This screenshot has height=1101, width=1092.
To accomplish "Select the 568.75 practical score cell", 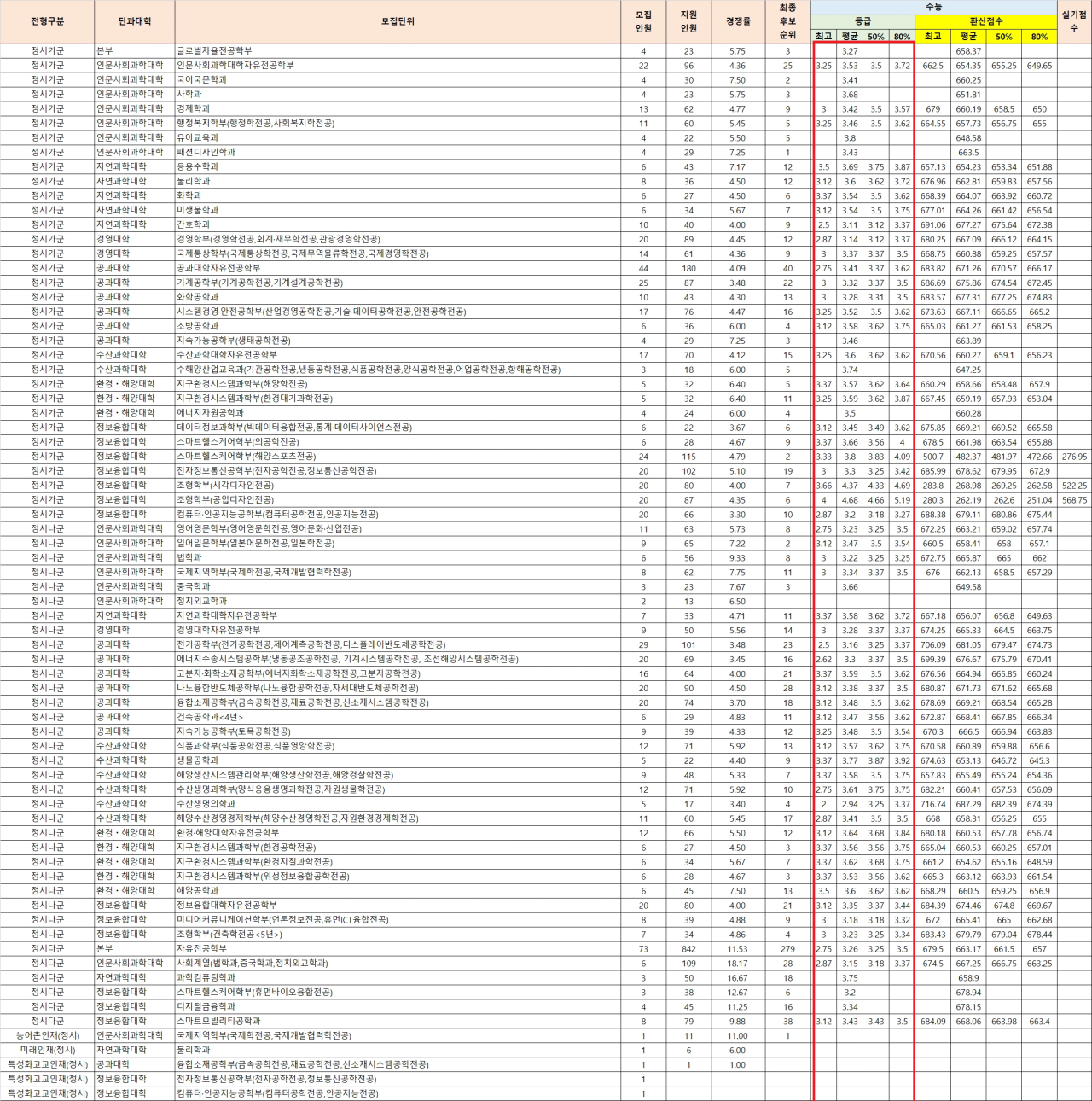I will coord(1074,500).
